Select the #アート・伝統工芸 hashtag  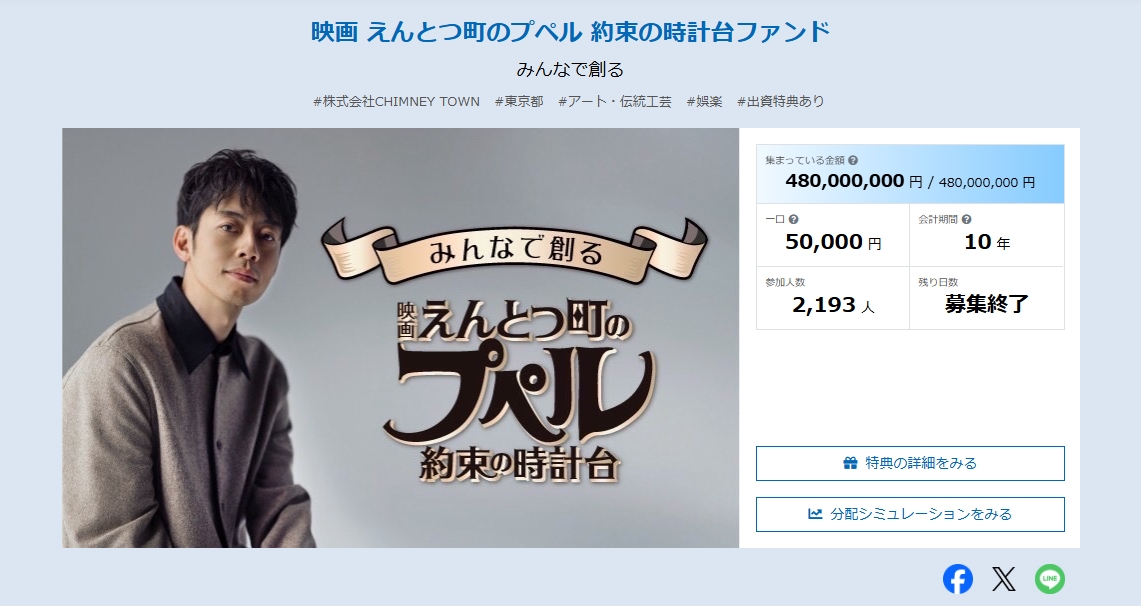[615, 102]
